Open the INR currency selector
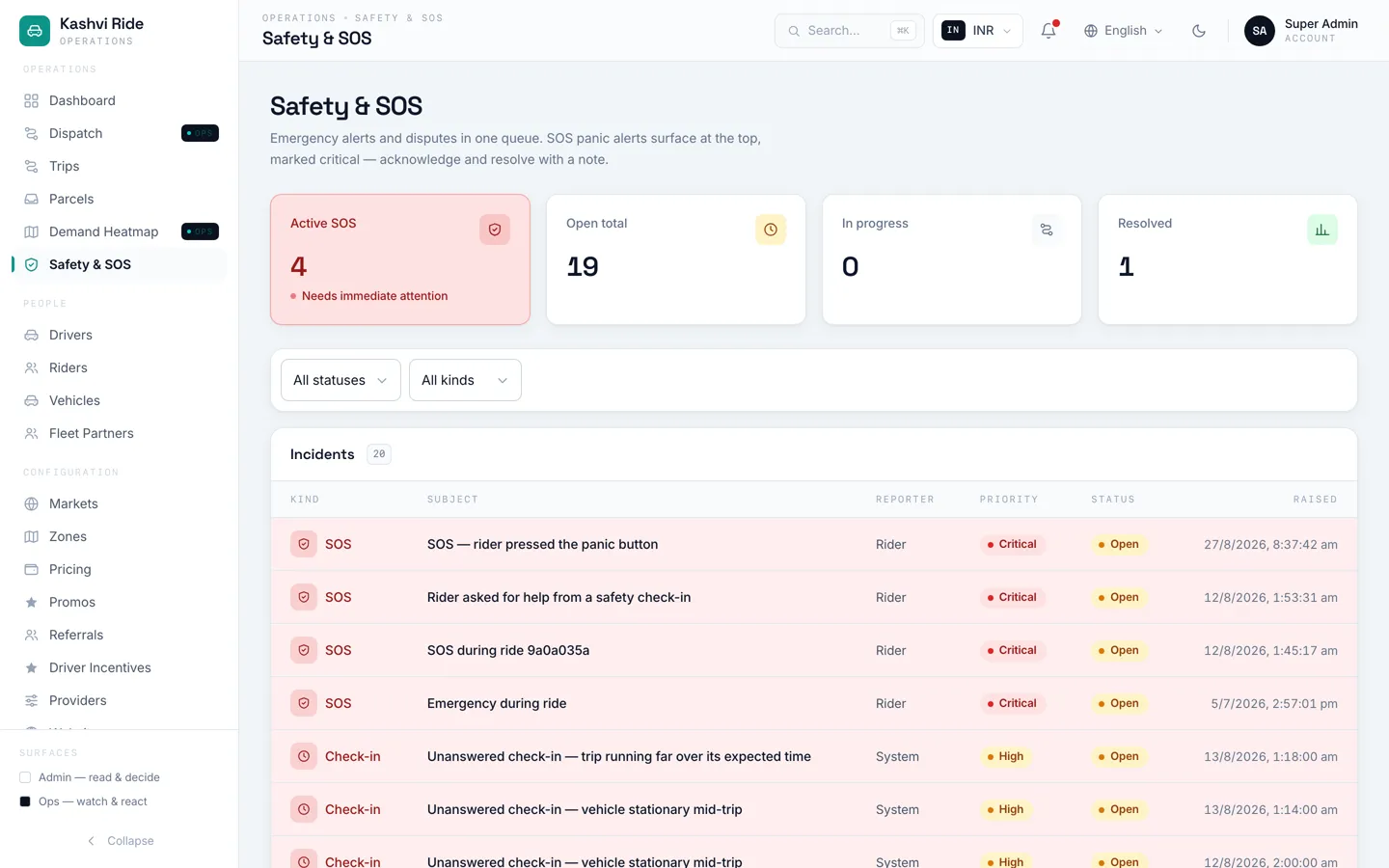The height and width of the screenshot is (868, 1389). coord(977,31)
